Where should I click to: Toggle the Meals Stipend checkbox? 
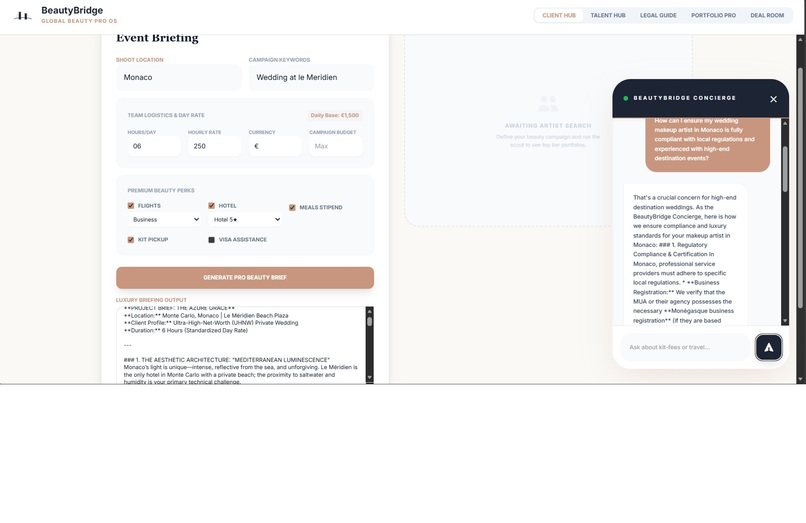[x=292, y=208]
